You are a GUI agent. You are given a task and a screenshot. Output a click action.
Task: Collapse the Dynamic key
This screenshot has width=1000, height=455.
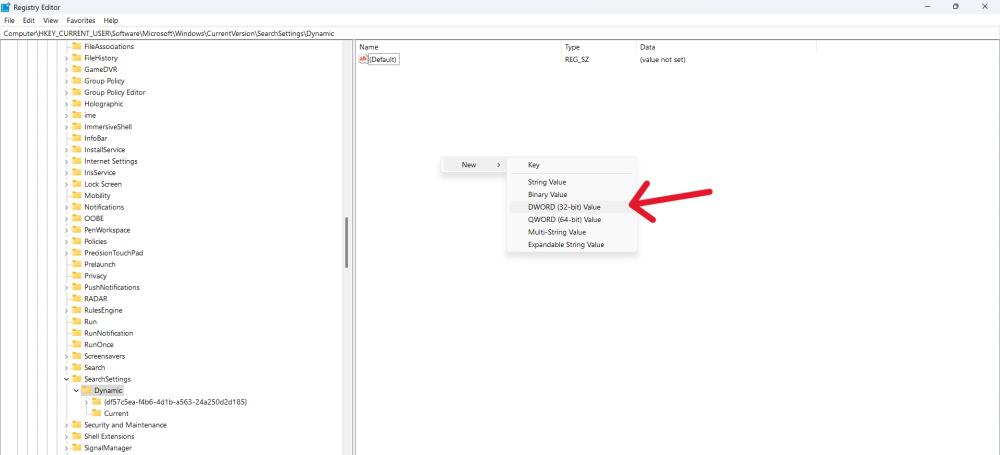77,391
